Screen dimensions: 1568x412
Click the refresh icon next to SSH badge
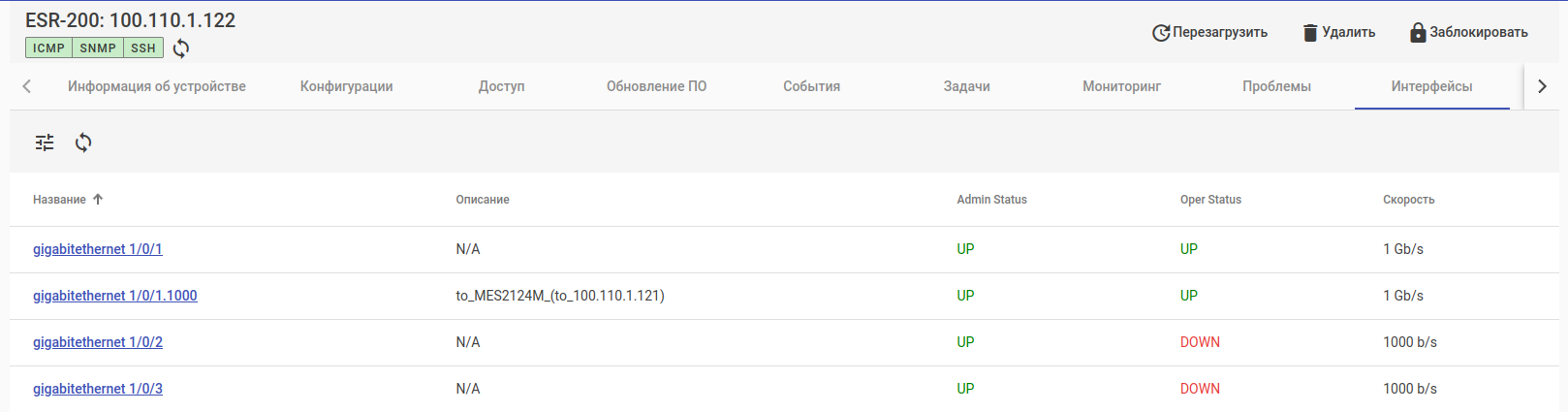181,48
